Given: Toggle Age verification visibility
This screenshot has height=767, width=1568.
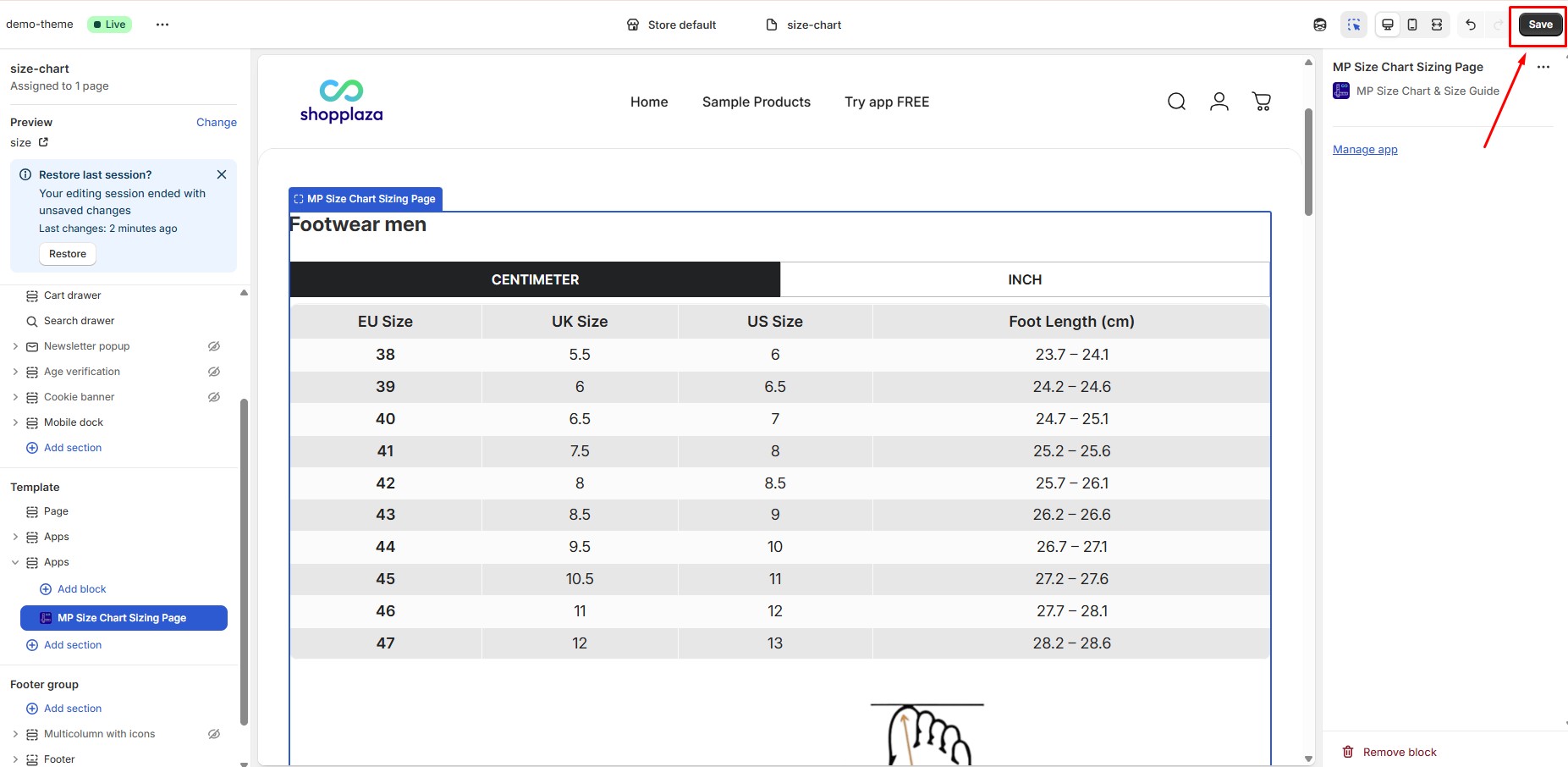Looking at the screenshot, I should [214, 372].
